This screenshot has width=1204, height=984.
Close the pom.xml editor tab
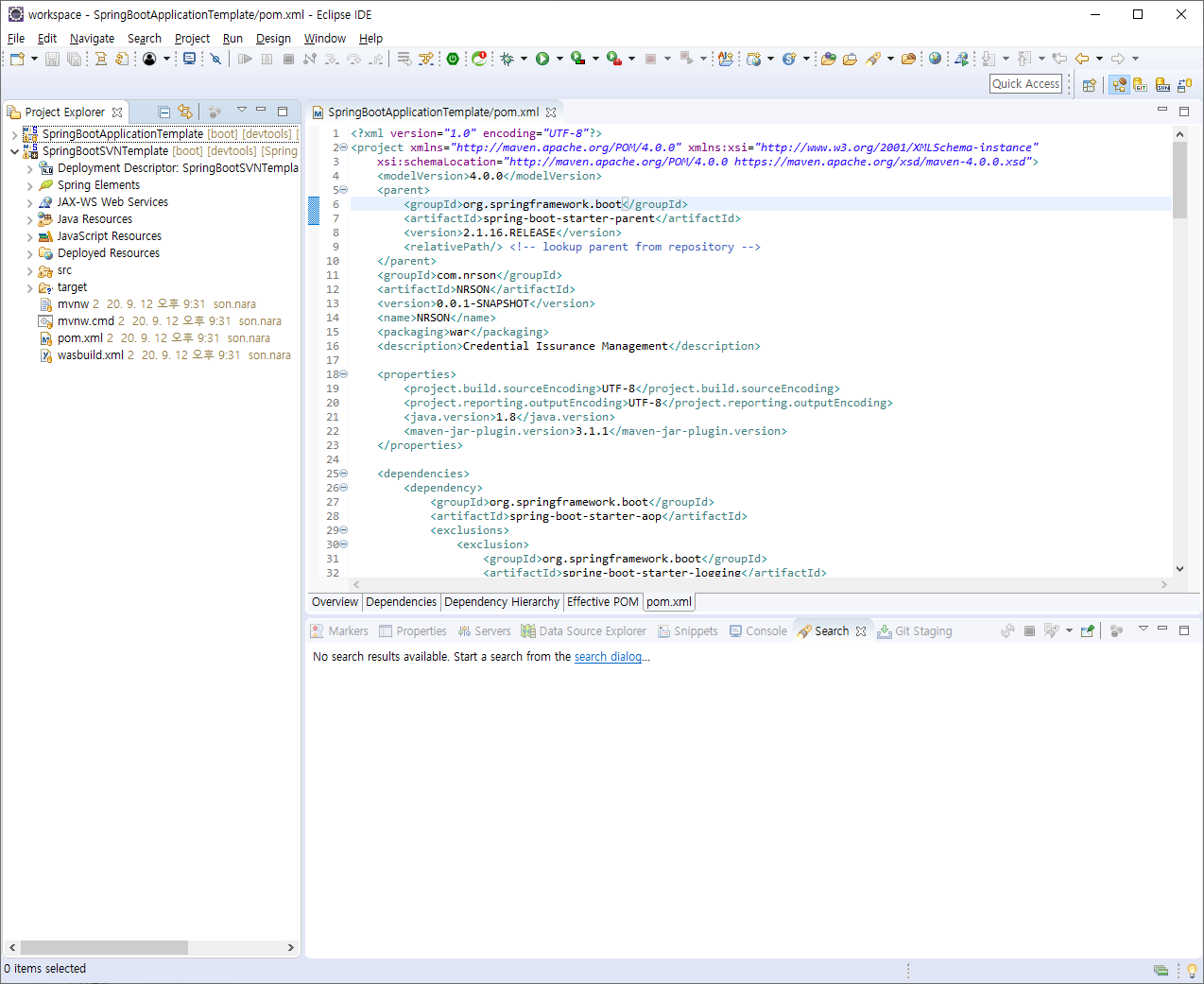[551, 112]
